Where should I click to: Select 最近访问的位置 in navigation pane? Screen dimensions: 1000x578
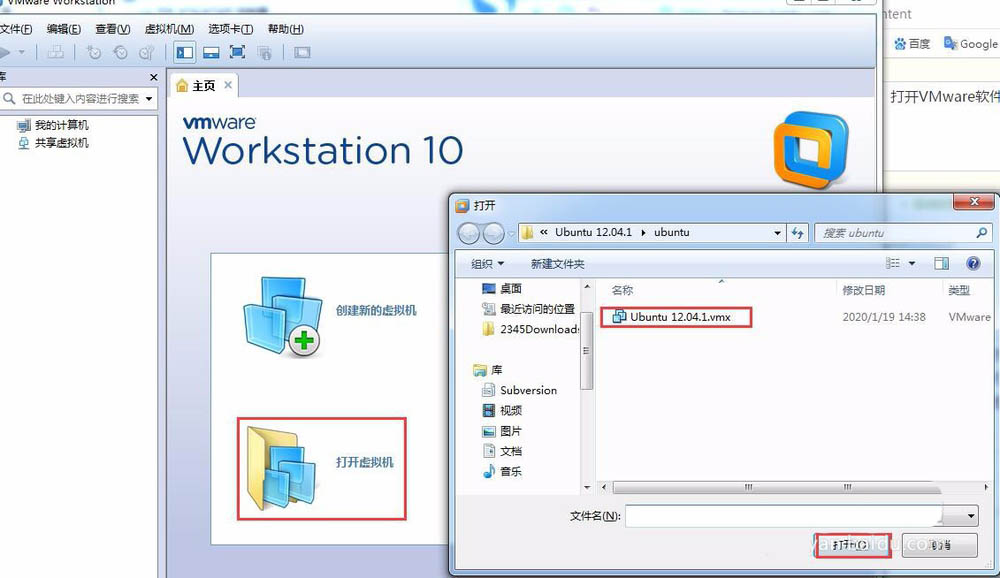point(529,309)
